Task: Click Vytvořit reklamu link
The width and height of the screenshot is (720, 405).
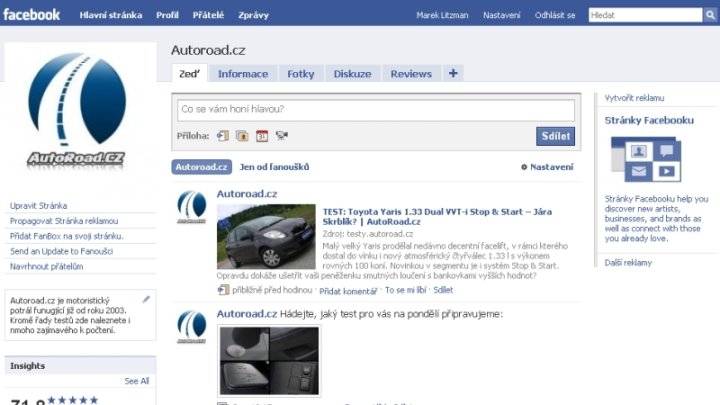Action: pos(634,98)
